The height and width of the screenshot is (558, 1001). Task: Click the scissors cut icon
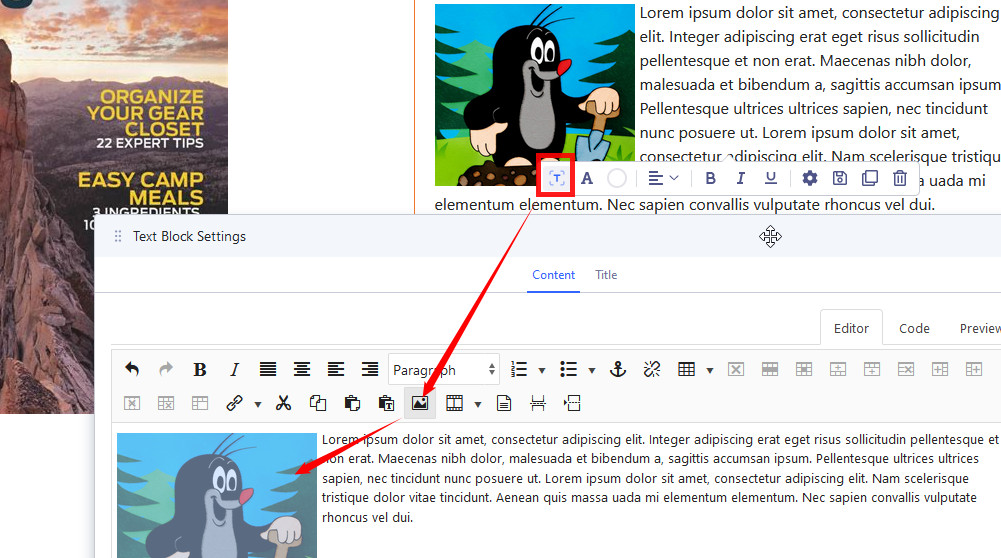(283, 403)
